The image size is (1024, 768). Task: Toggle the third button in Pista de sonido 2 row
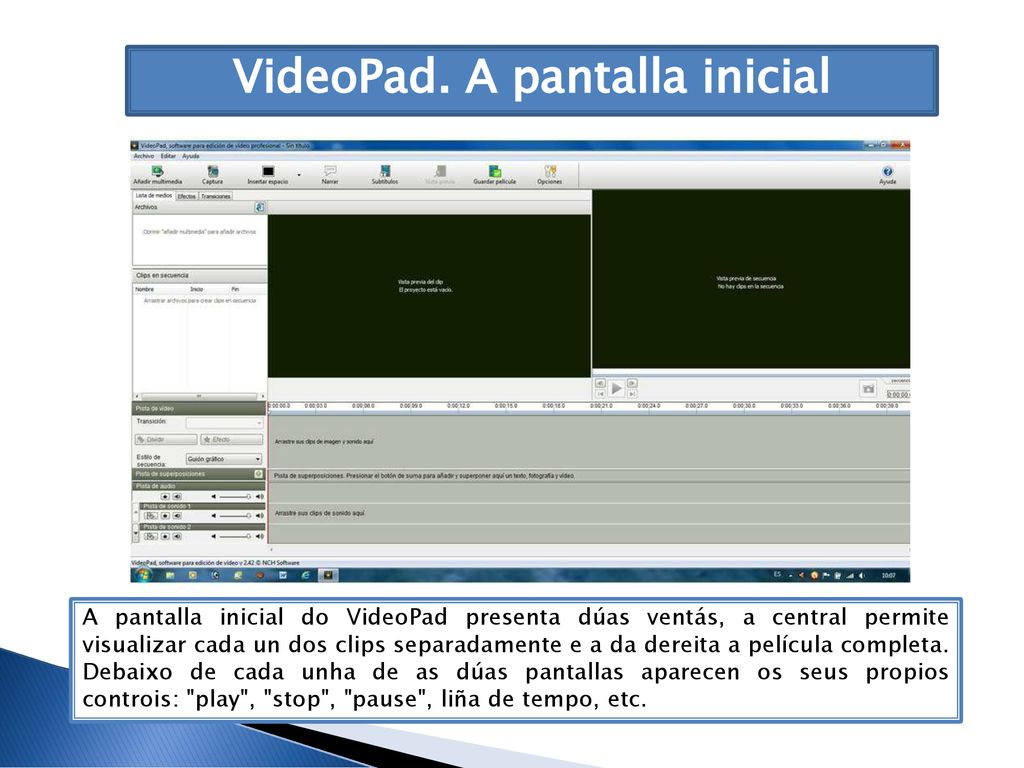[x=177, y=536]
